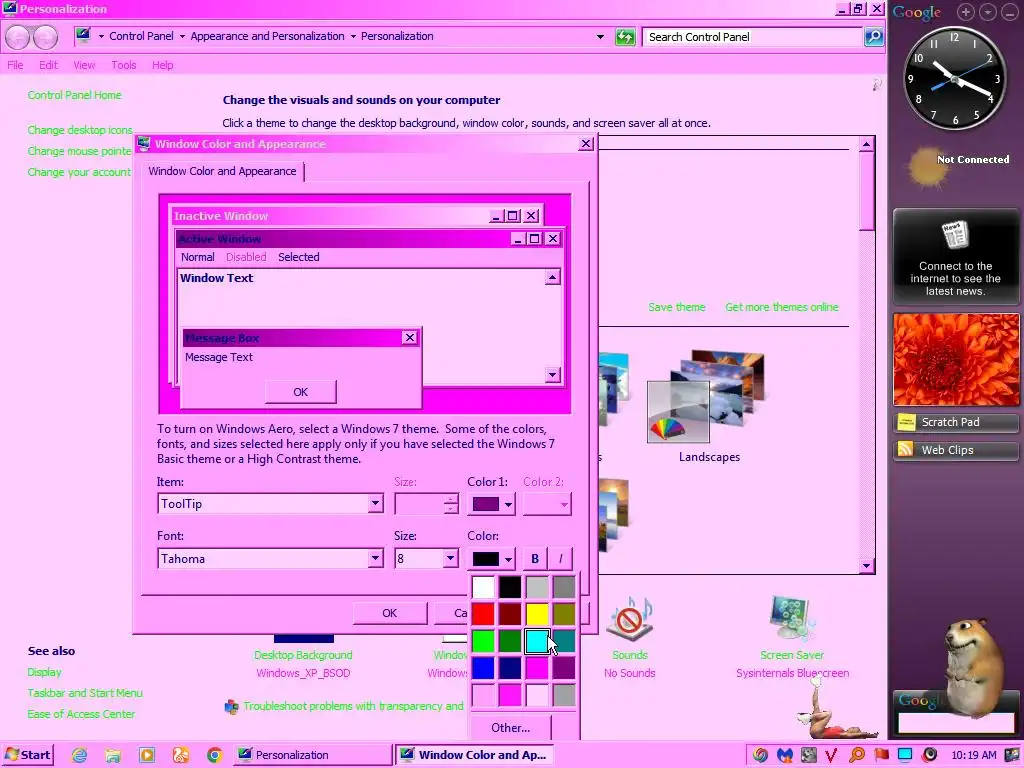Click the orange paint icon on taskbar
Screen dimensions: 1024x768
coord(181,755)
